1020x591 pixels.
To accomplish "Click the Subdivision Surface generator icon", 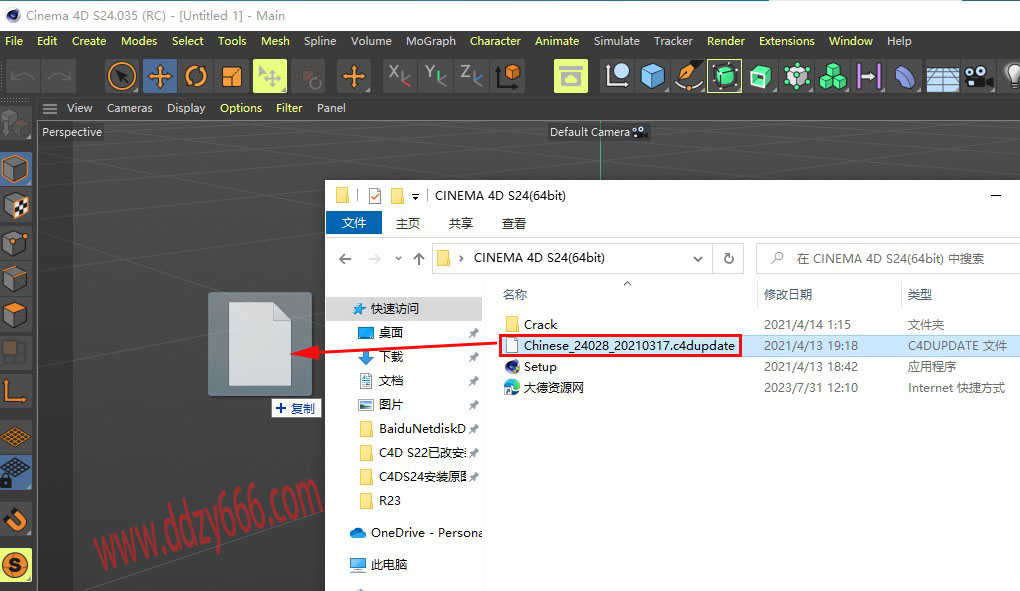I will 725,76.
